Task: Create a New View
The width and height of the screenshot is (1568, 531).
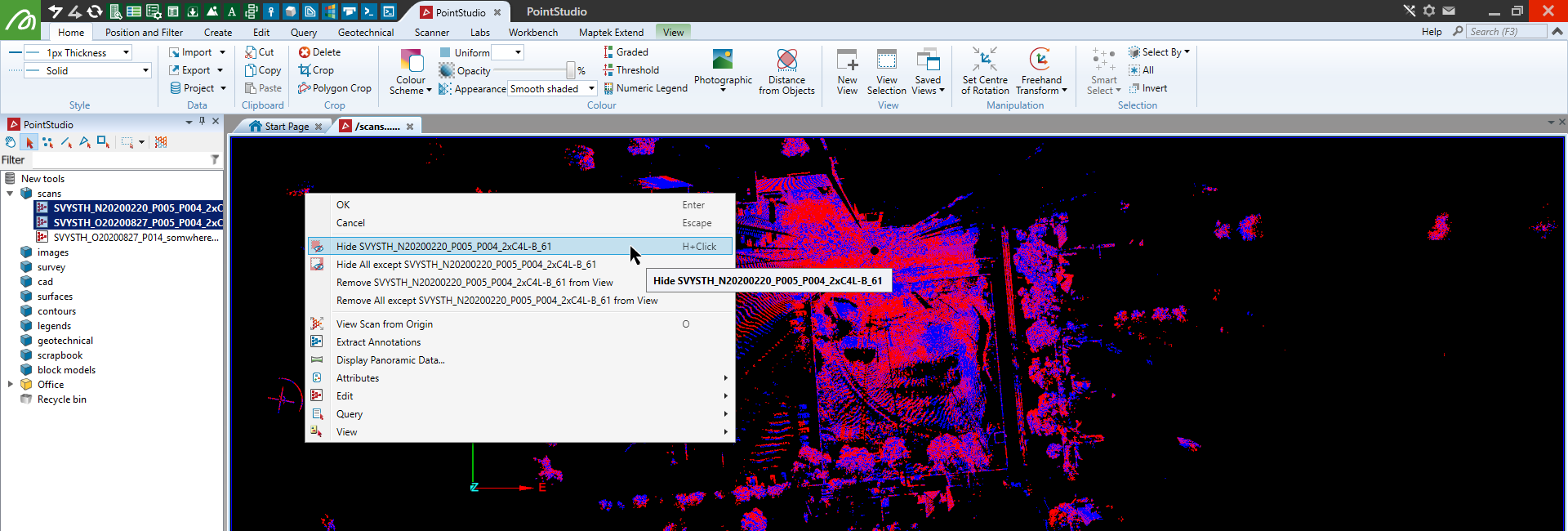Action: pyautogui.click(x=847, y=72)
